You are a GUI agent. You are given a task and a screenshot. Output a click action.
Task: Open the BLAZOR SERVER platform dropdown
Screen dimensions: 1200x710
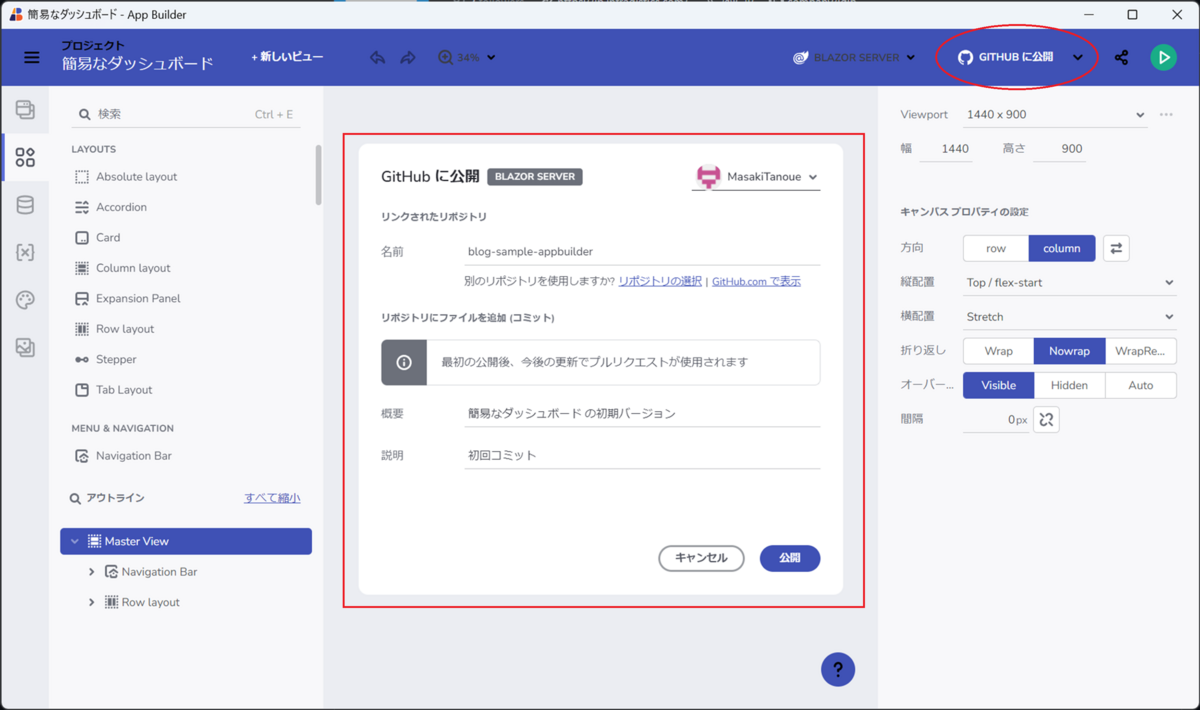point(854,58)
